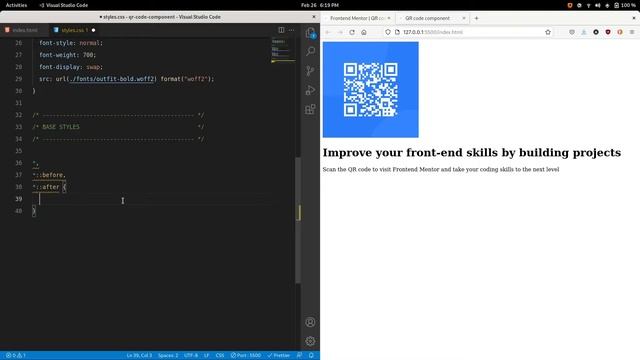
Task: Open the orange extension icon in Firefox toolbar
Action: click(620, 32)
